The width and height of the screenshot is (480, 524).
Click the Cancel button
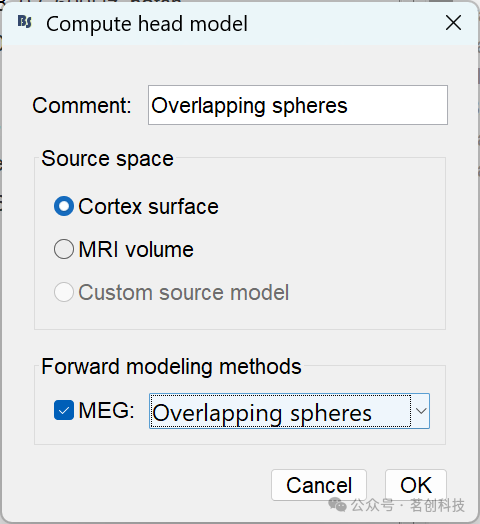pyautogui.click(x=319, y=485)
